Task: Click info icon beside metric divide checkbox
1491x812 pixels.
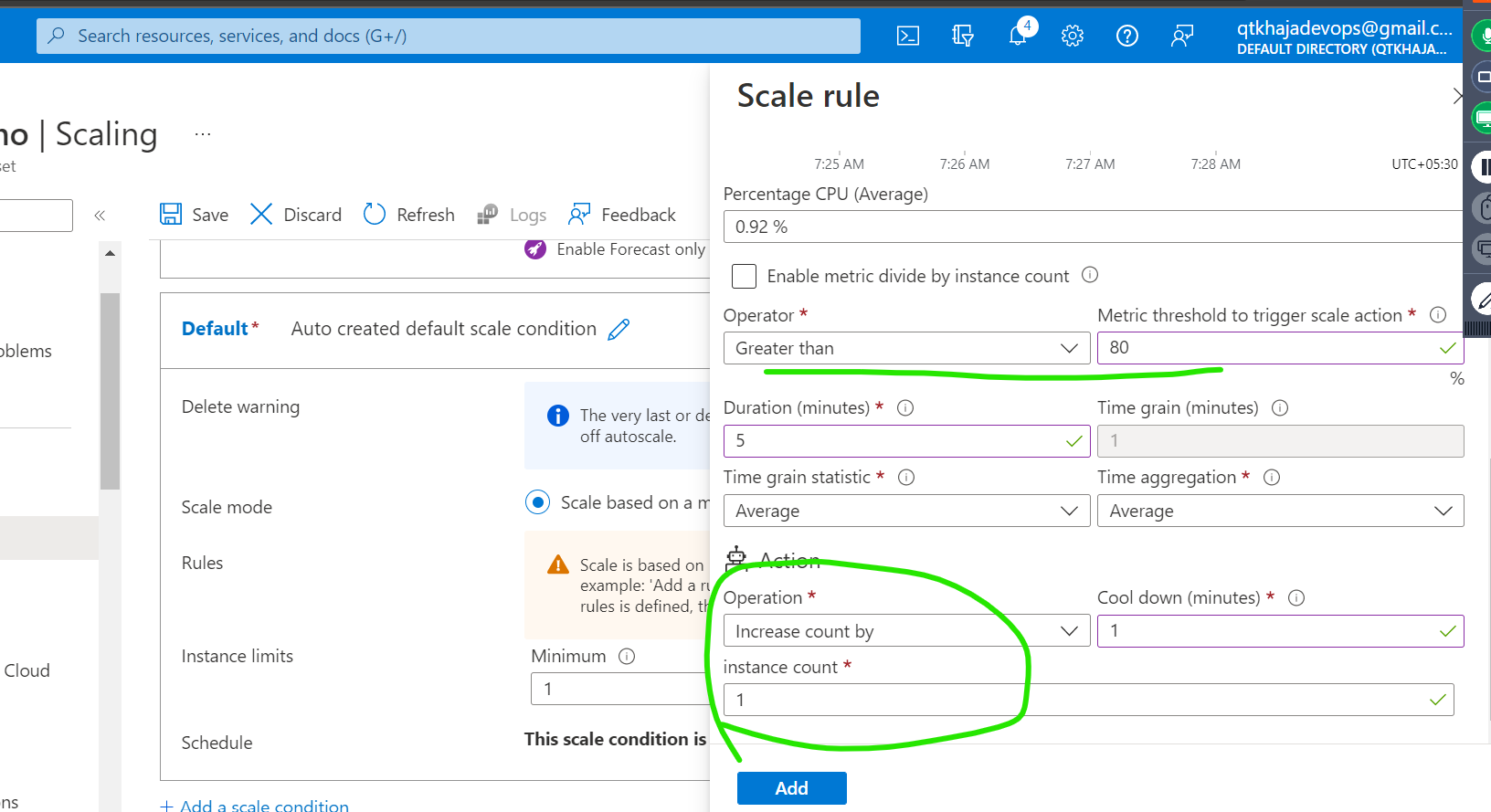Action: click(1090, 275)
